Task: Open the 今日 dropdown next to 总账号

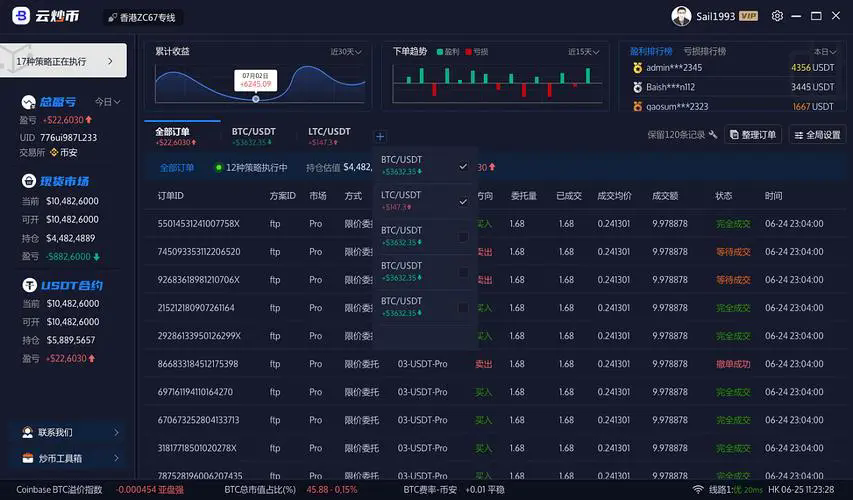Action: coord(107,102)
